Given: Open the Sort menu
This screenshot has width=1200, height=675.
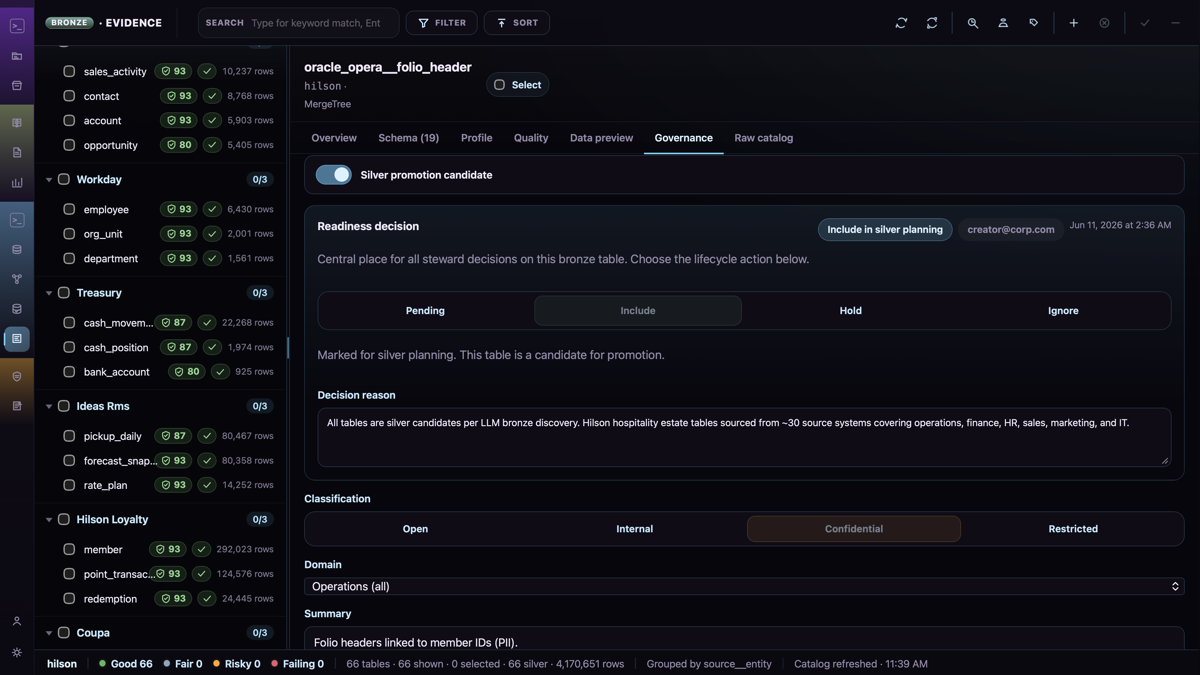Looking at the screenshot, I should pyautogui.click(x=517, y=23).
